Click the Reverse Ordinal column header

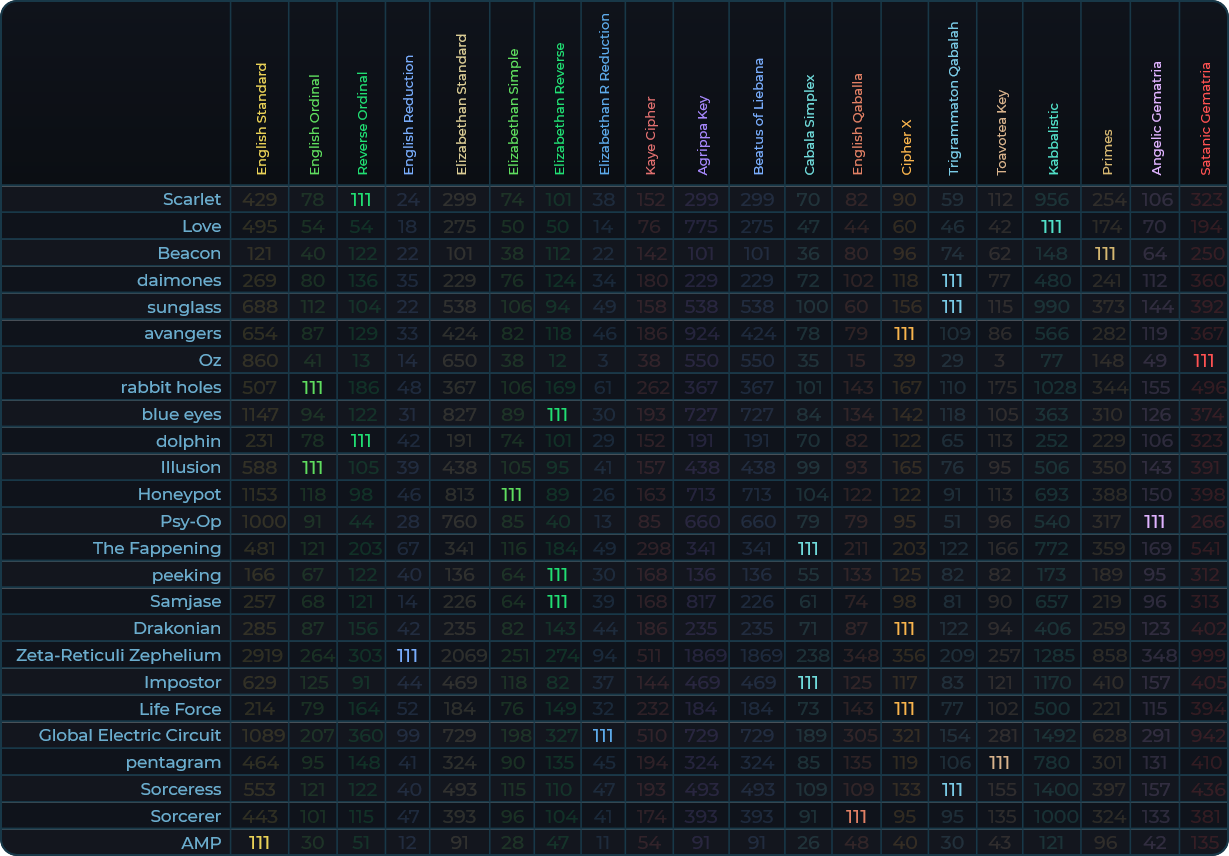(x=362, y=123)
